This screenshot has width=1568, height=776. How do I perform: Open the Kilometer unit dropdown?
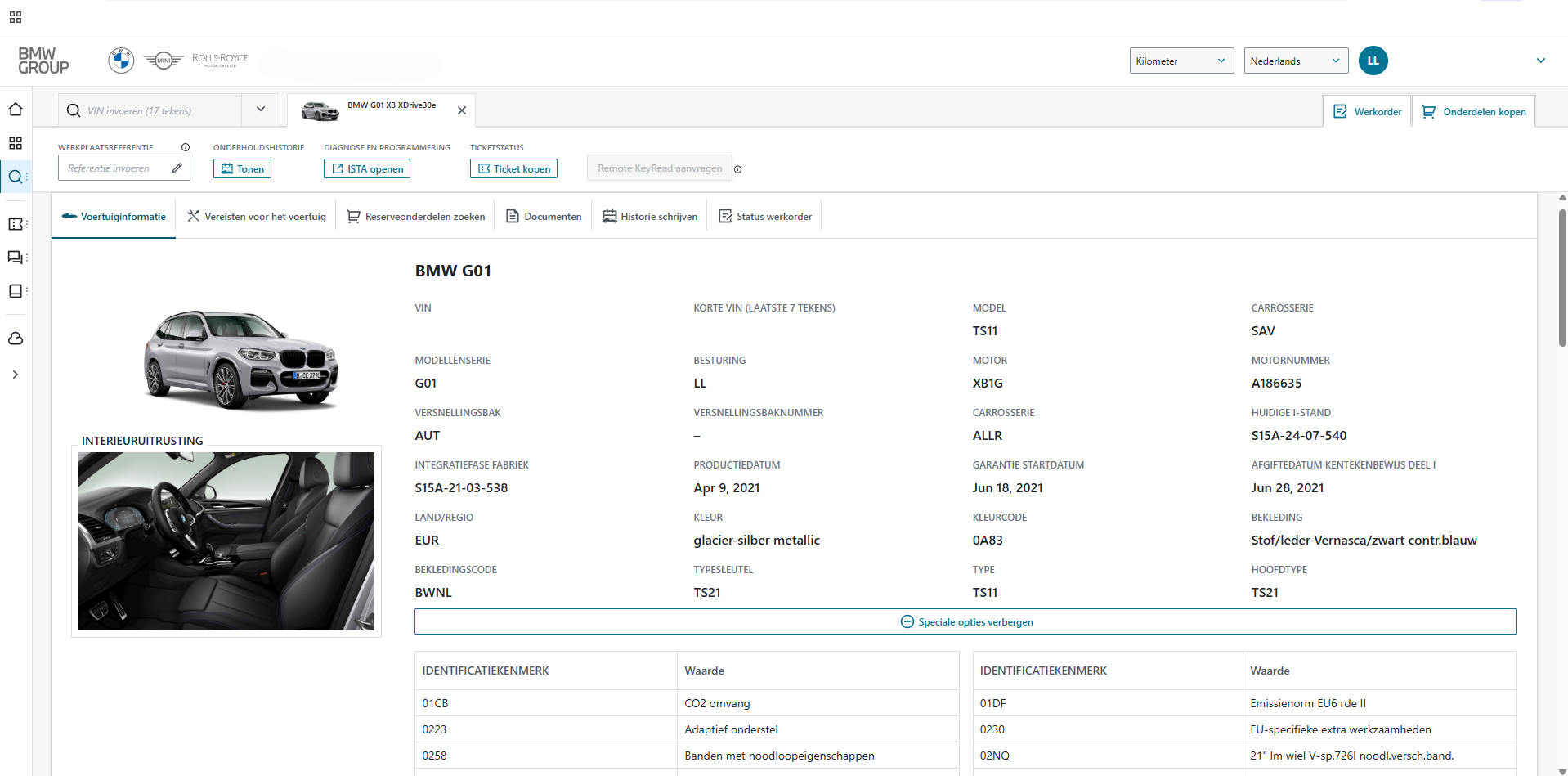(1180, 60)
